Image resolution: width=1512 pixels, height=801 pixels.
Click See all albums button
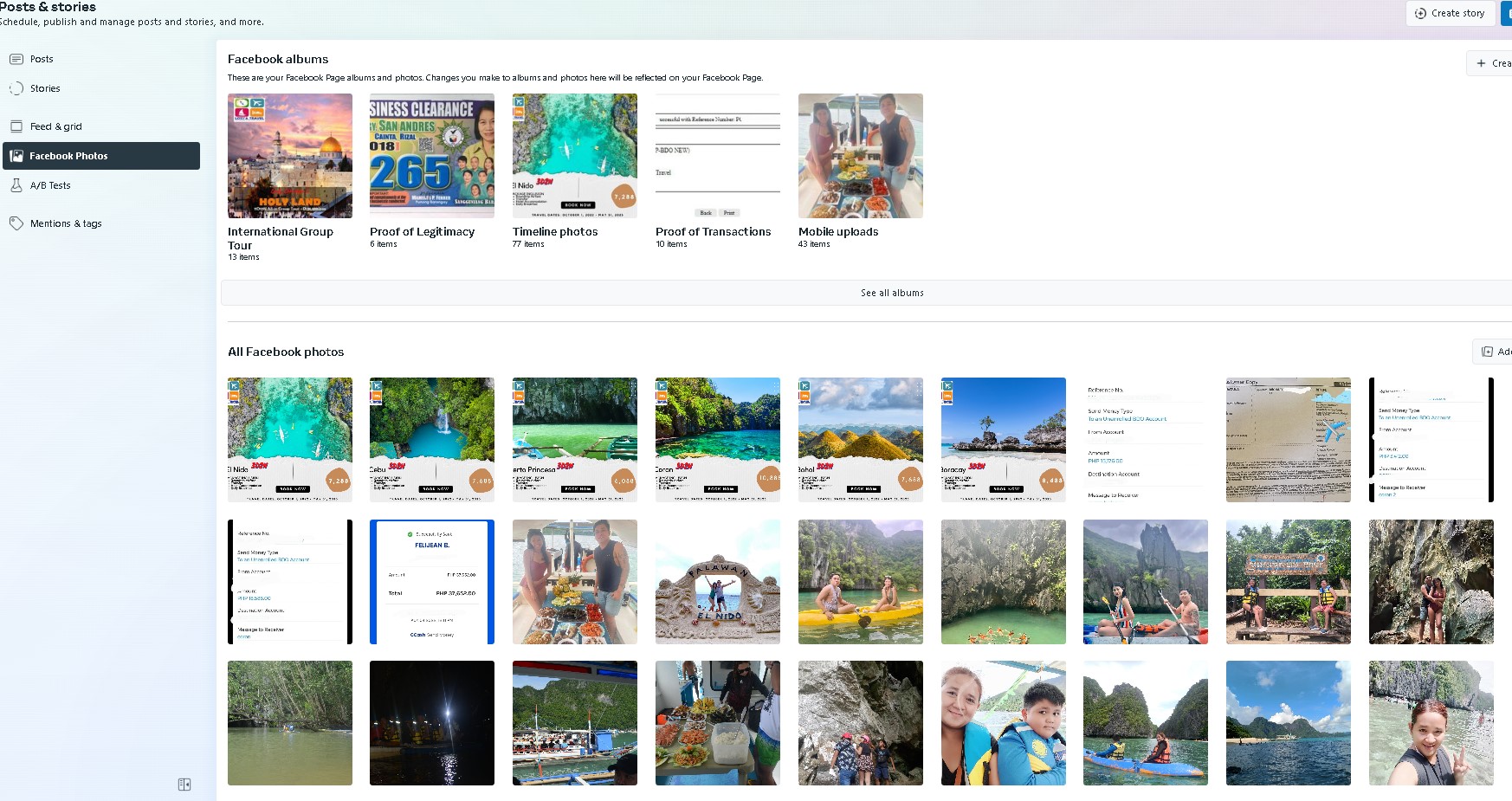866,293
